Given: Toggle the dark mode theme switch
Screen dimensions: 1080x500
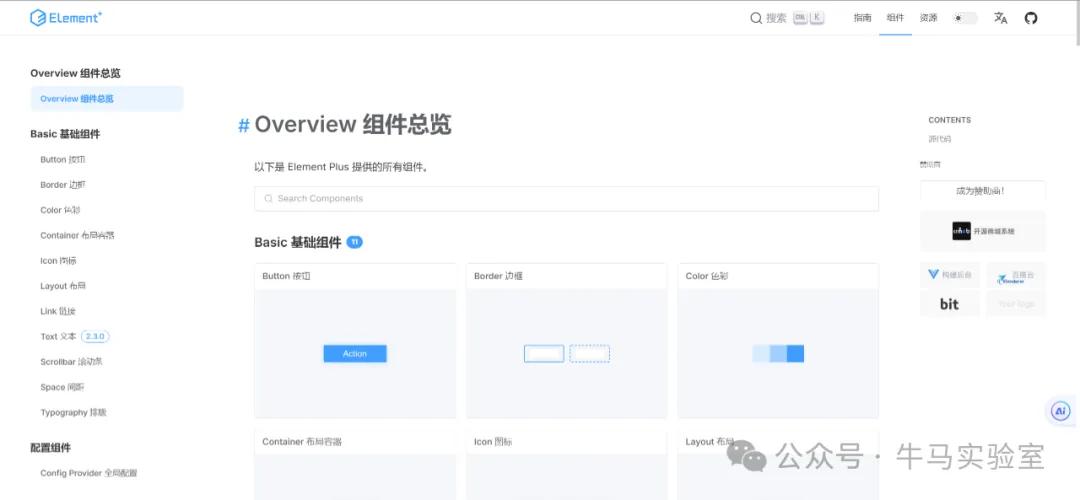Looking at the screenshot, I should pyautogui.click(x=965, y=18).
